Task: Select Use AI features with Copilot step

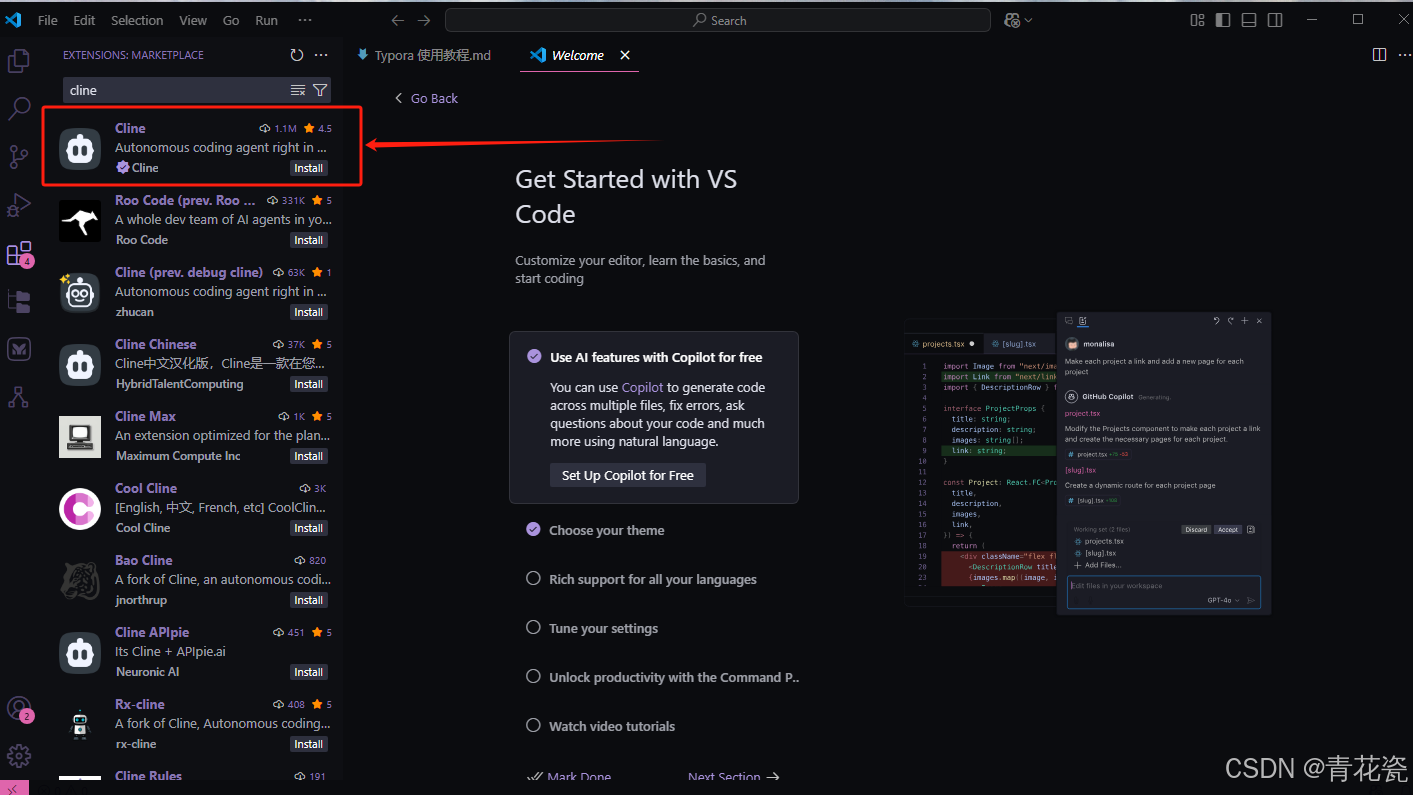Action: click(656, 357)
